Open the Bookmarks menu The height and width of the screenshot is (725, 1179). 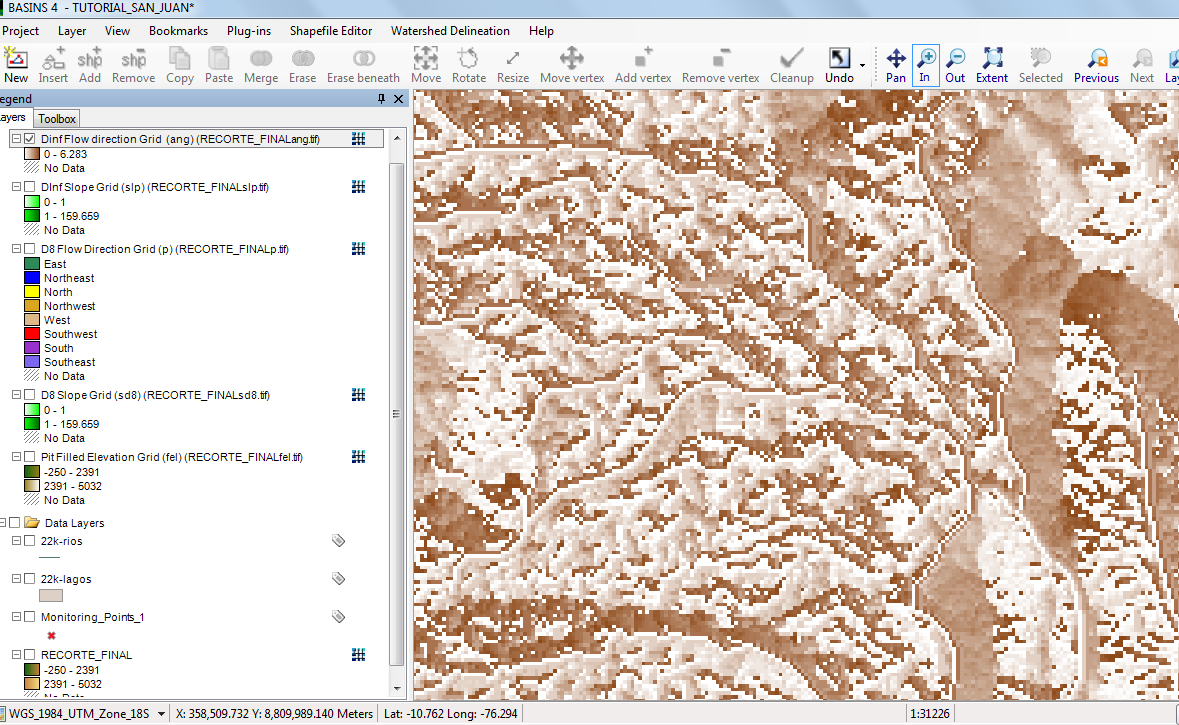point(178,31)
